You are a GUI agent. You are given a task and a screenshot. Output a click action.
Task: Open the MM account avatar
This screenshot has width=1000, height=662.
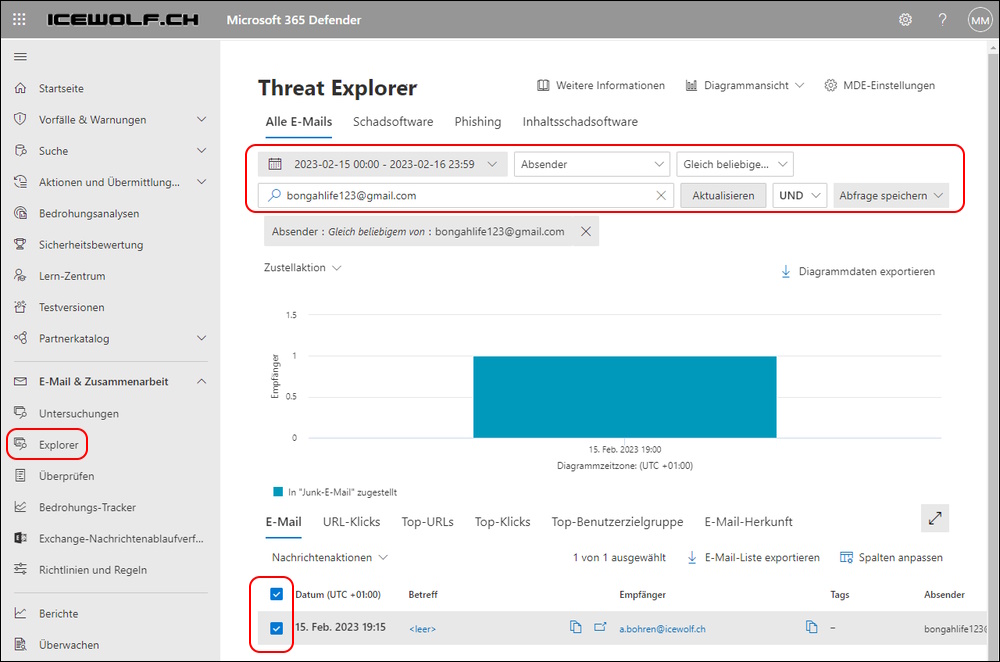pyautogui.click(x=980, y=20)
